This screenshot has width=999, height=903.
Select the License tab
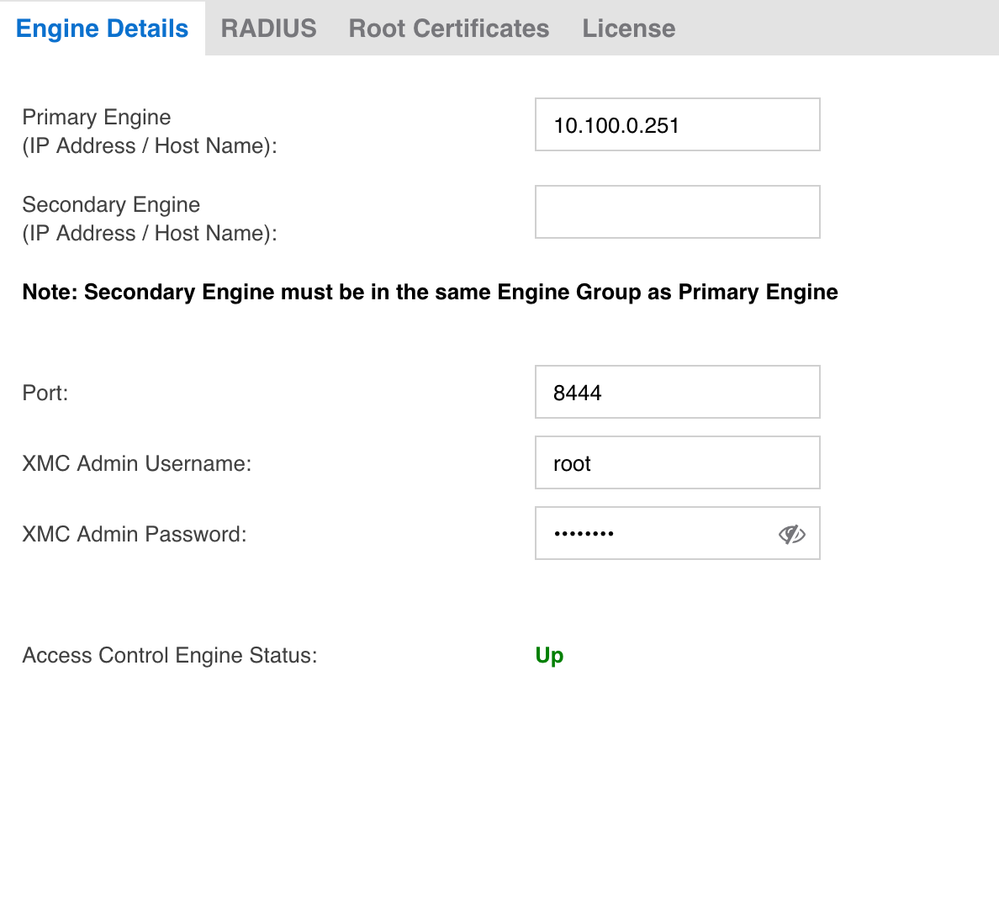[x=628, y=28]
